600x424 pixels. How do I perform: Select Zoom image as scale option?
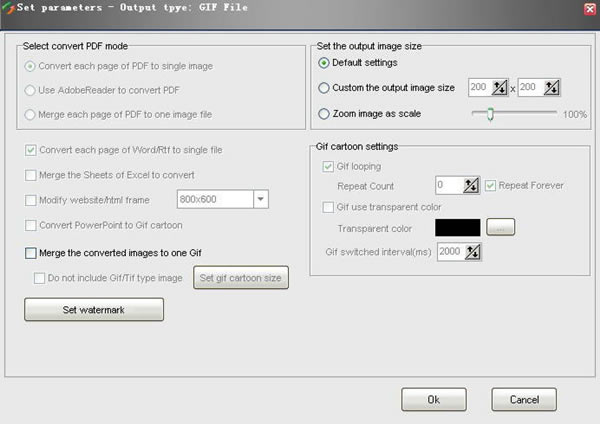pos(324,114)
